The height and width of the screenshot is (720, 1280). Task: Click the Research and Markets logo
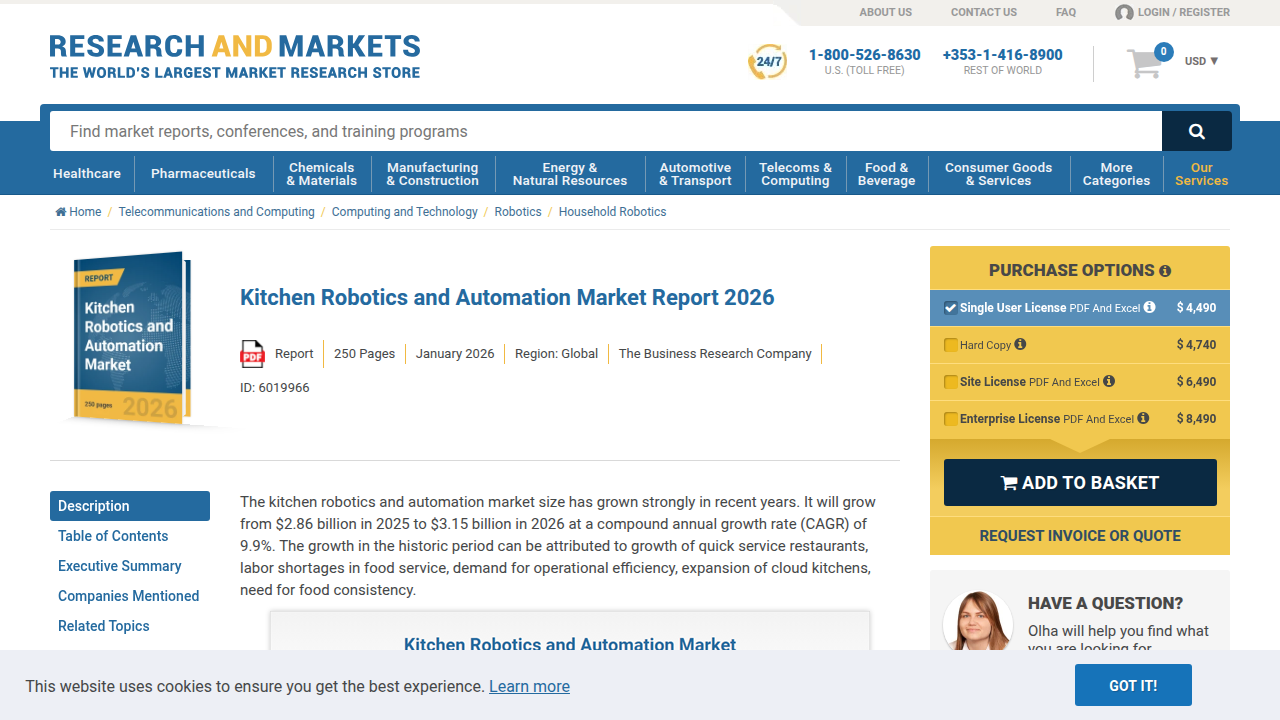(x=235, y=56)
